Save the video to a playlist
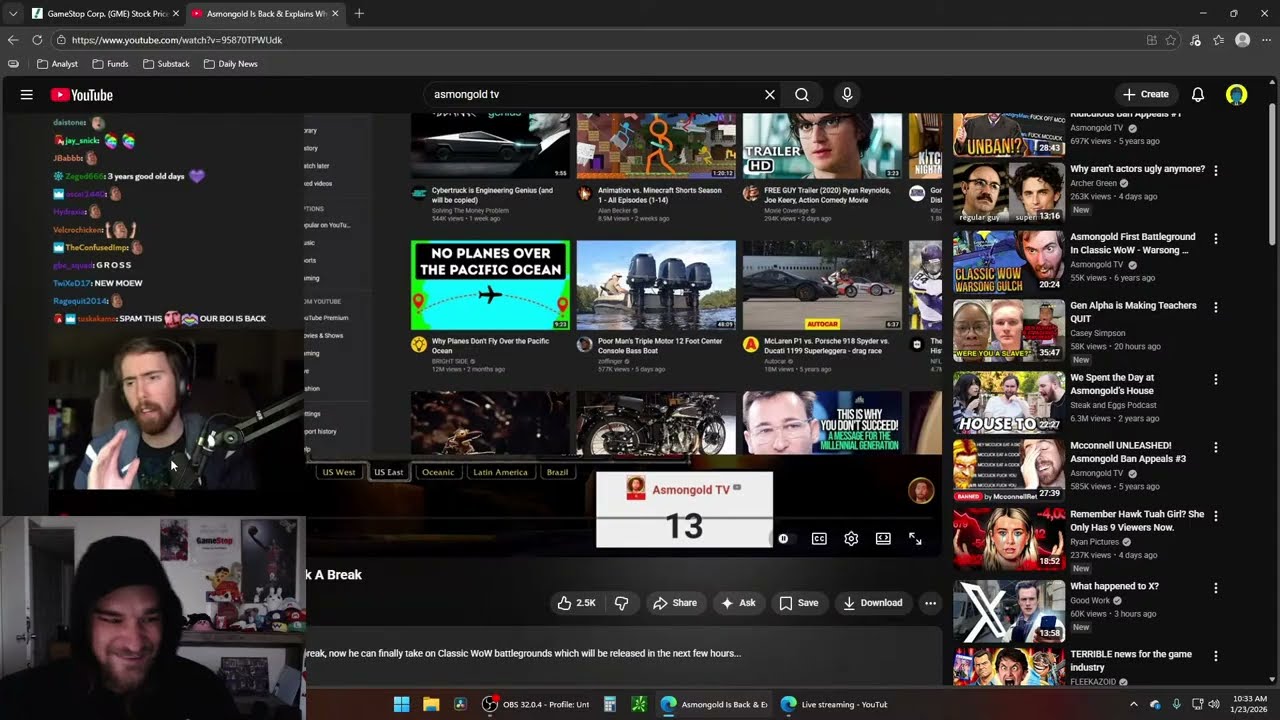This screenshot has width=1280, height=720. (x=799, y=603)
